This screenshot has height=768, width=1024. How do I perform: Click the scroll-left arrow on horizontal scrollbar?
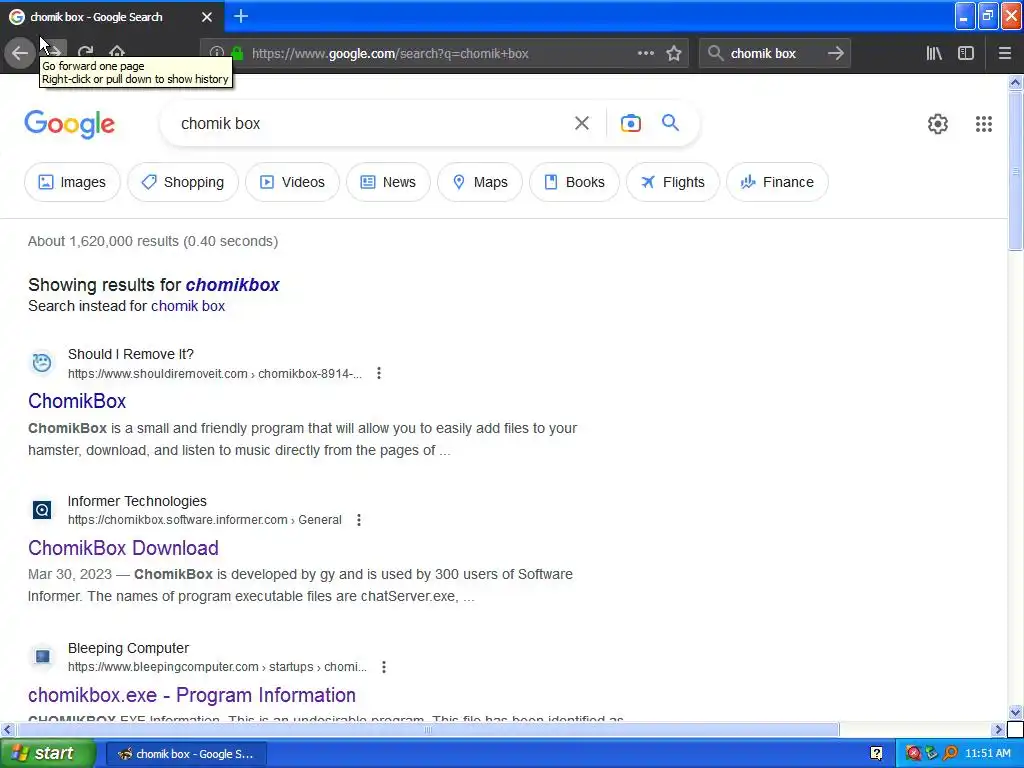coord(7,729)
